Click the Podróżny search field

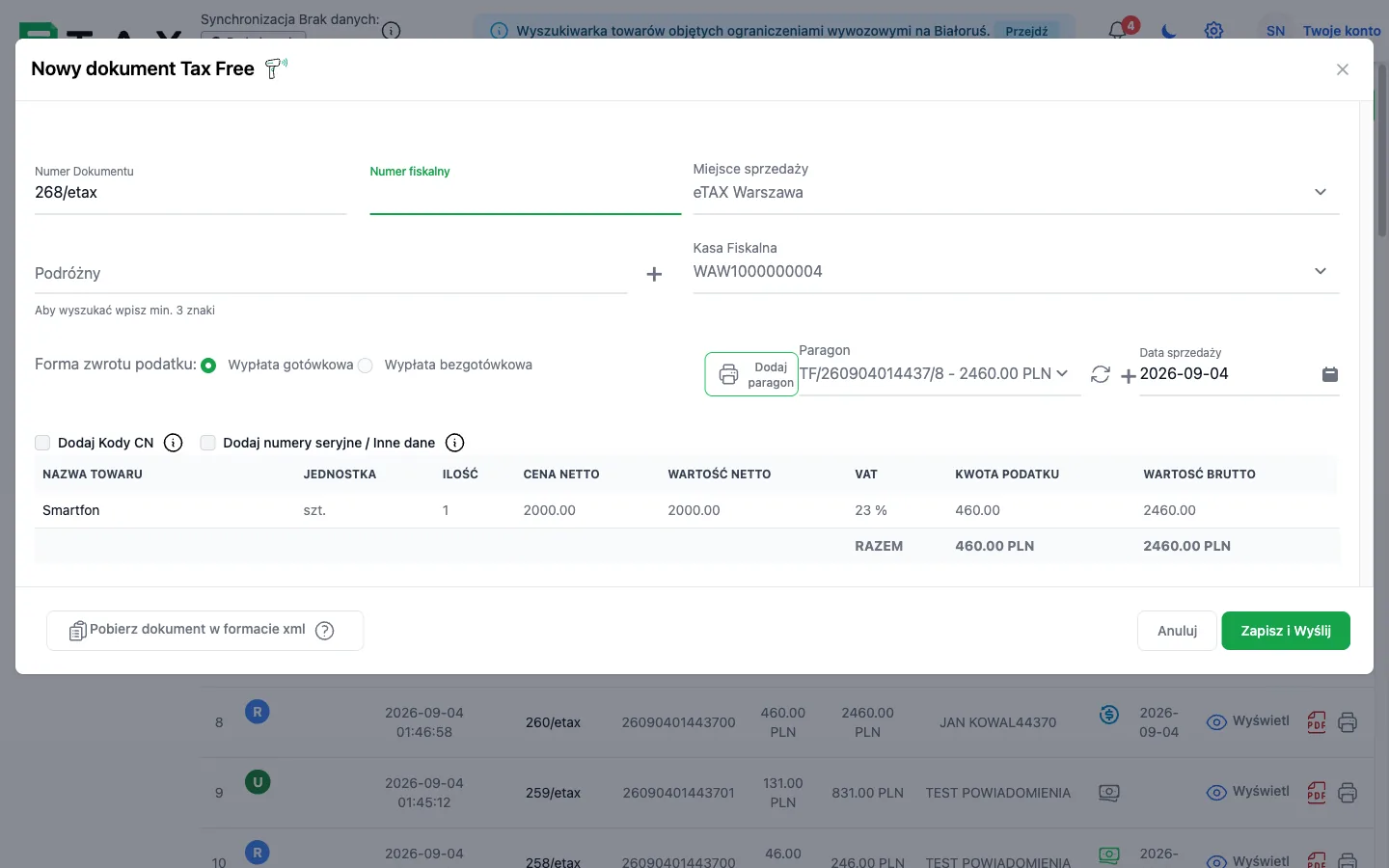pos(331,274)
